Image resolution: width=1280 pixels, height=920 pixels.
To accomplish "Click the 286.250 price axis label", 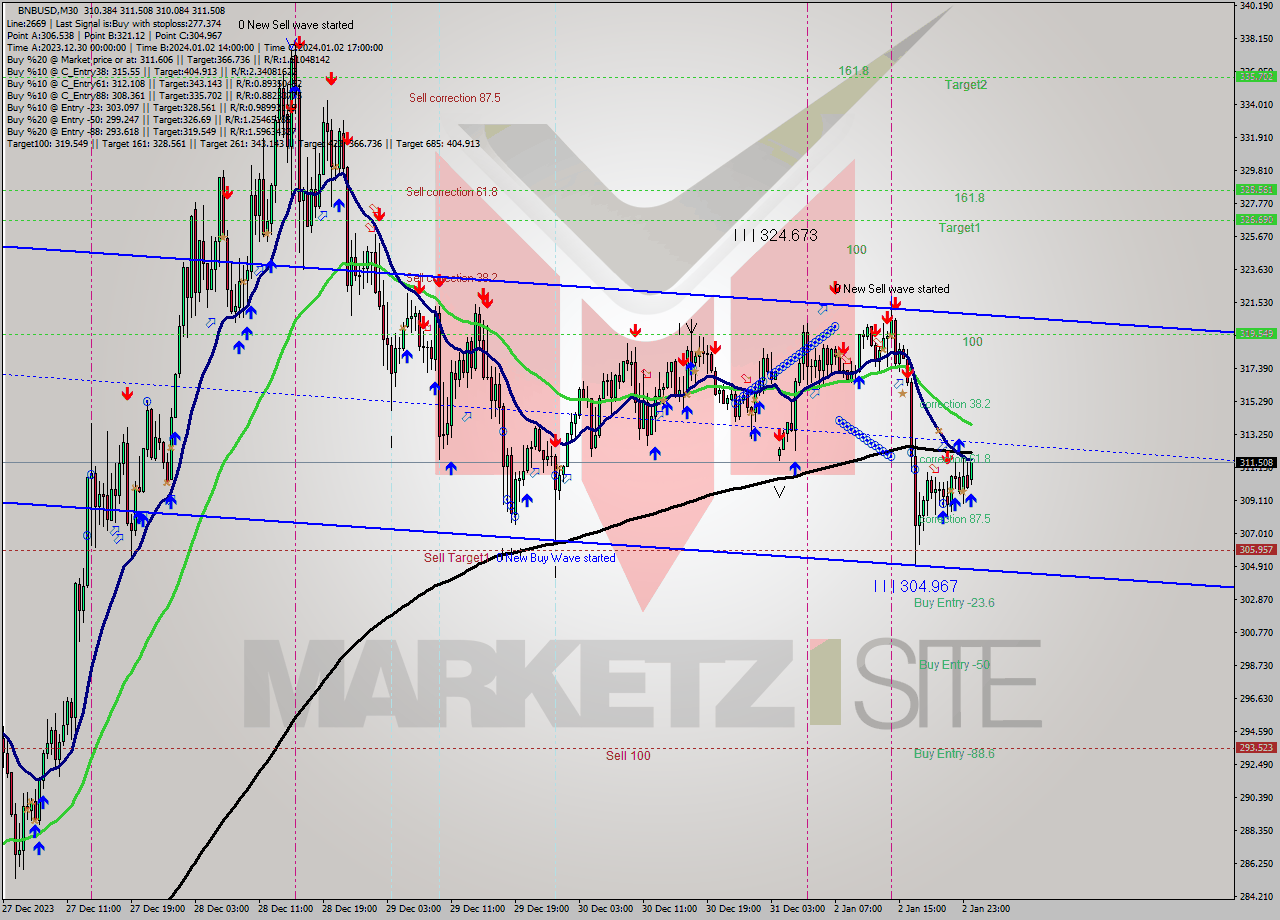I will point(1256,864).
